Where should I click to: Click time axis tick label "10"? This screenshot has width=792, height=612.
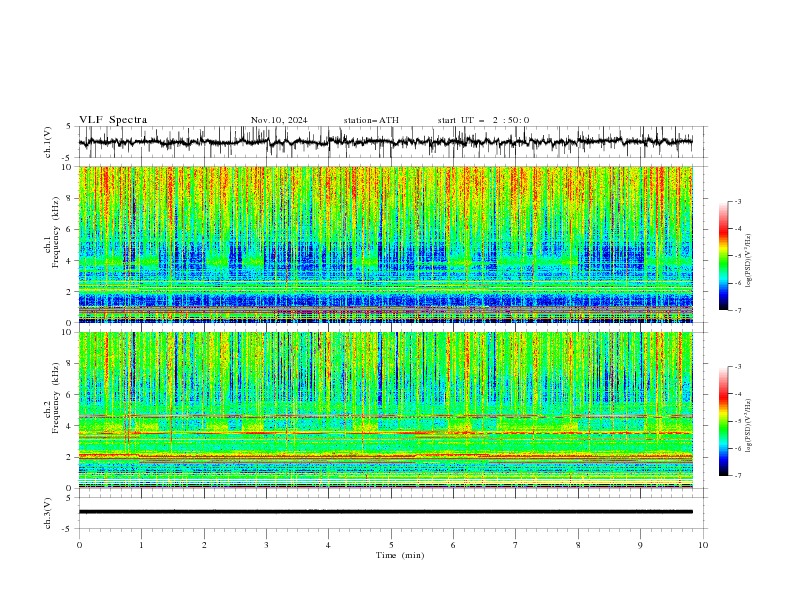coord(703,545)
